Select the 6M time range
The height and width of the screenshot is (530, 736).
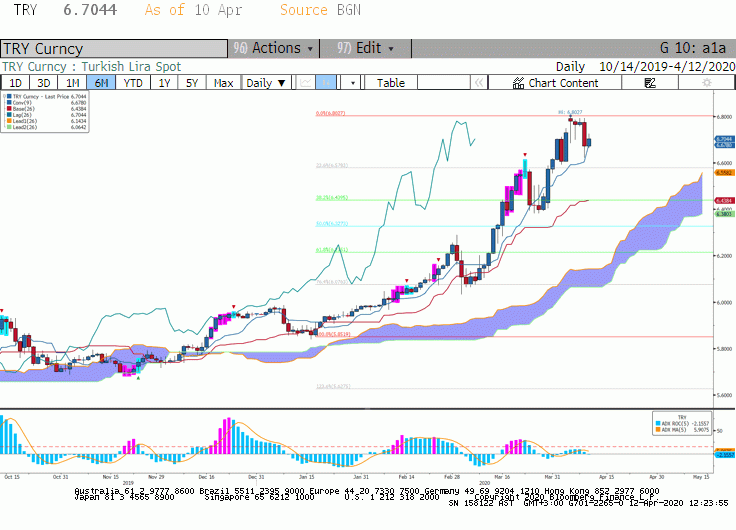[101, 83]
